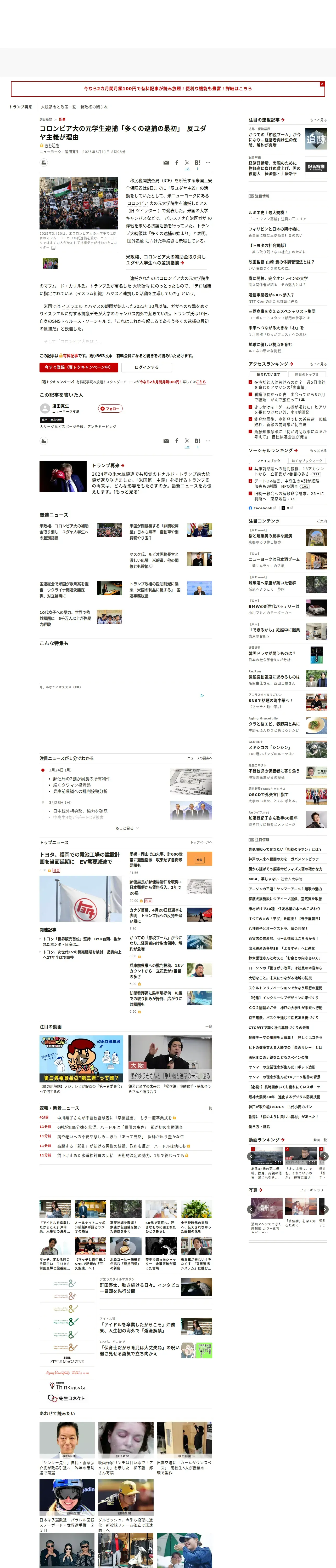Open 第三者委員会 cartoon video thumbnail
The image size is (336, 1568).
pyautogui.click(x=81, y=1059)
